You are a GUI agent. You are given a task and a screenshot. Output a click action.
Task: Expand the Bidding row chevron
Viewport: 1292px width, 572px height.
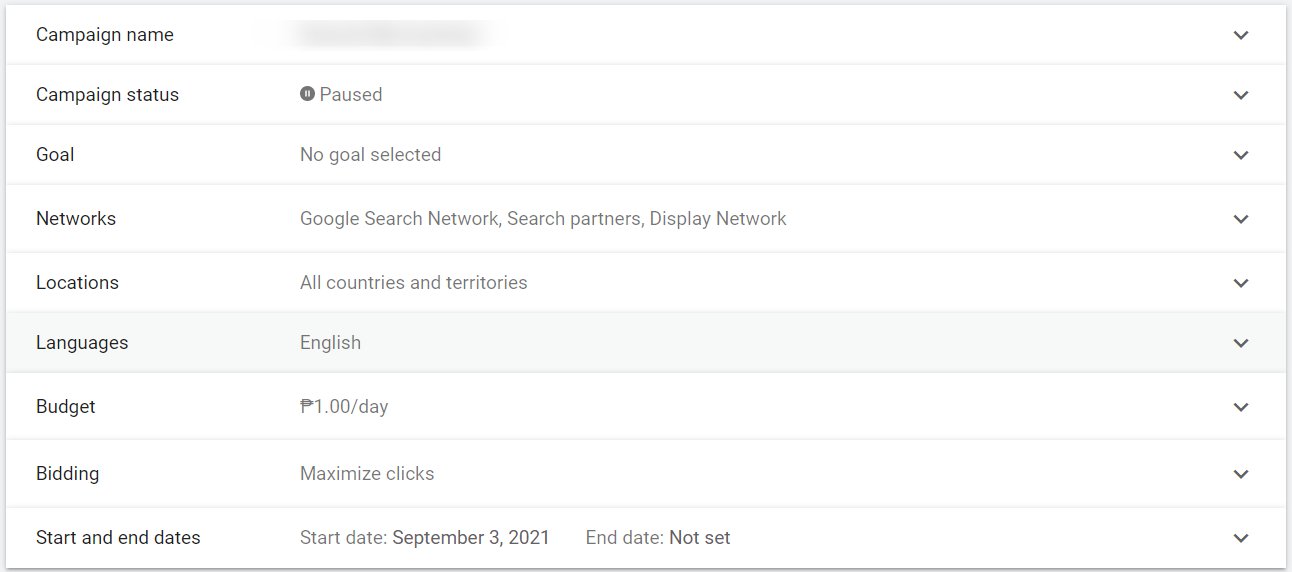point(1241,474)
